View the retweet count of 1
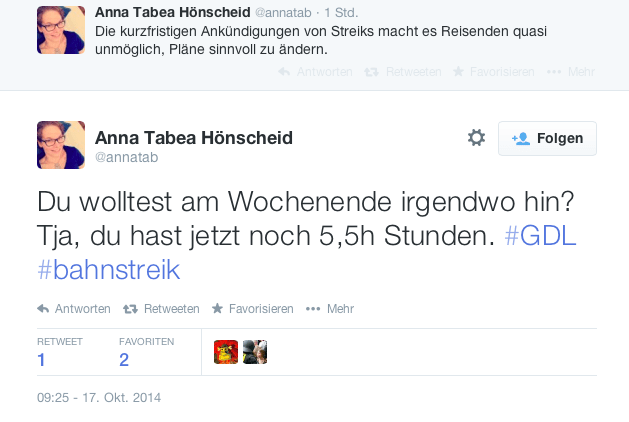629x422 pixels. coord(42,360)
